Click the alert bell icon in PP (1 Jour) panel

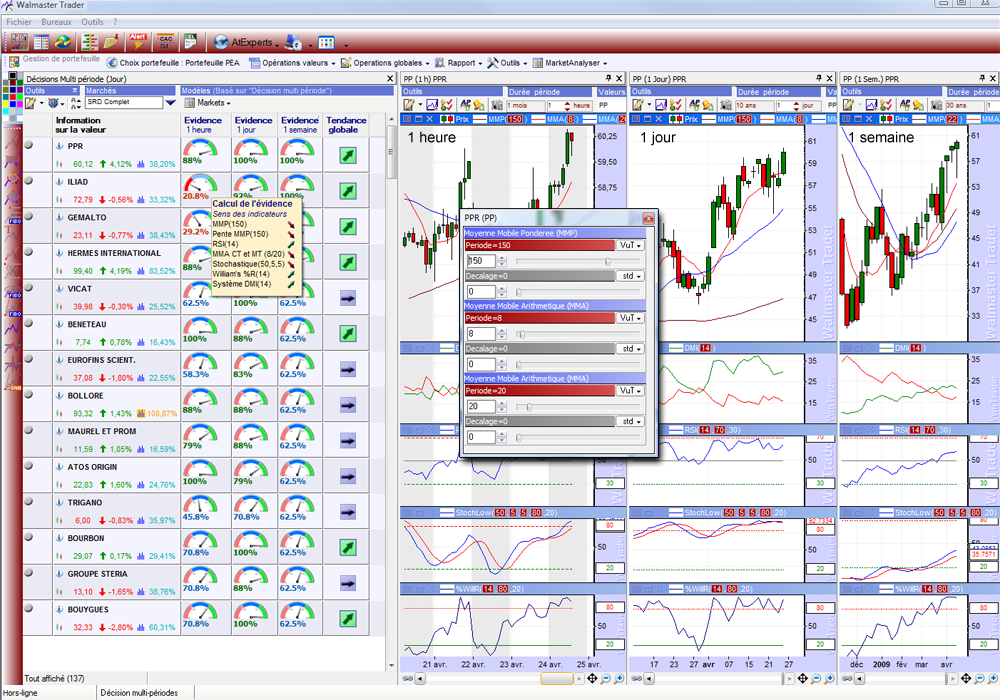[x=708, y=105]
